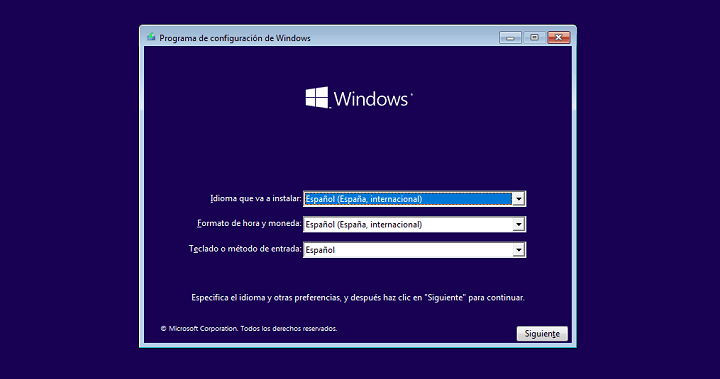Click the Windows setup icon in the title bar
720x379 pixels.
[x=151, y=37]
